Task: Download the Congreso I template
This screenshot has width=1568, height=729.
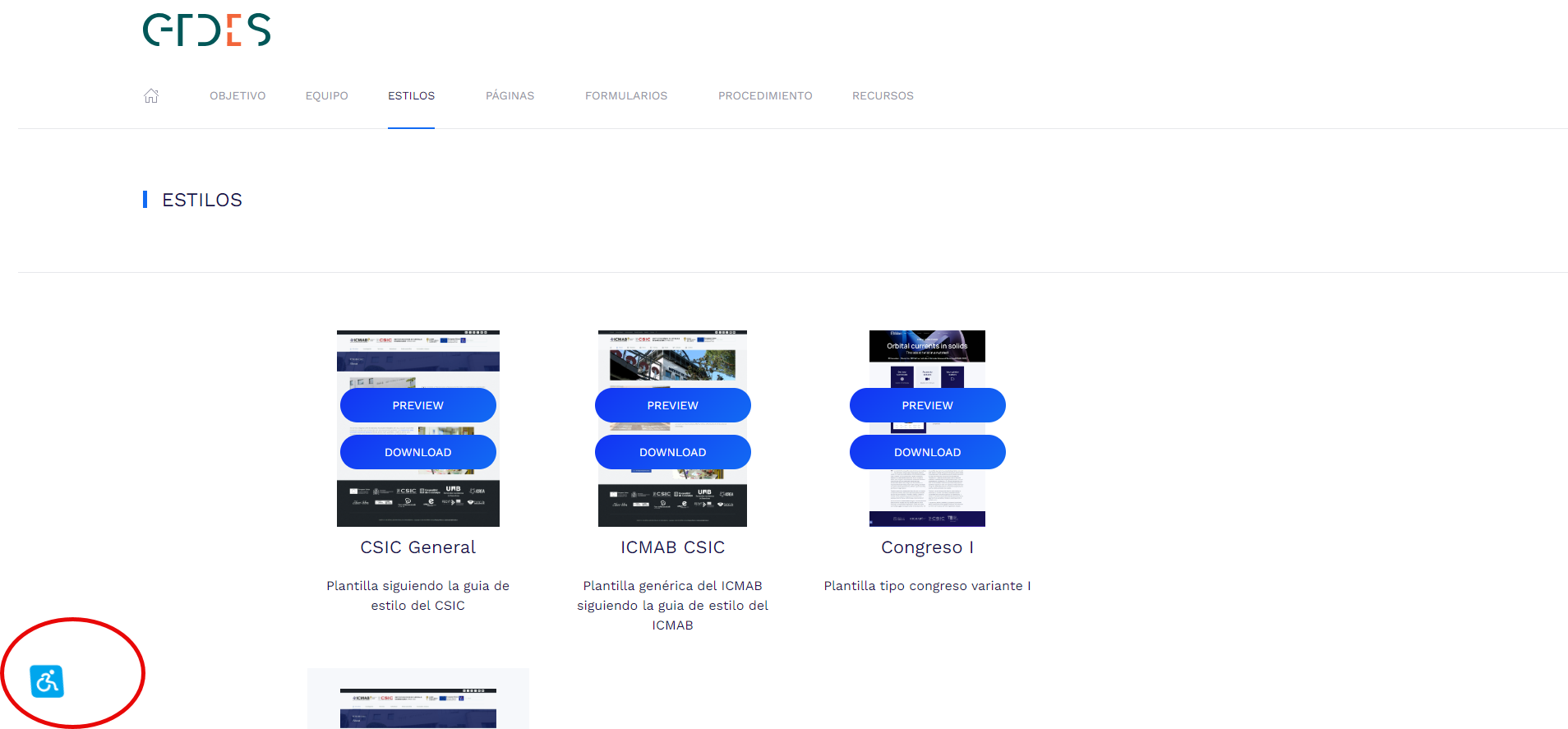Action: coord(927,452)
